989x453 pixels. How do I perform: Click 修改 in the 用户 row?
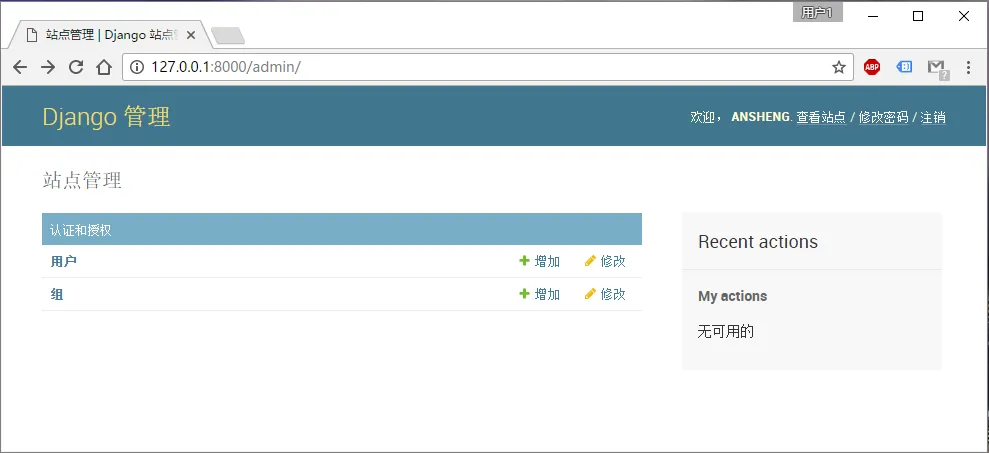pyautogui.click(x=606, y=261)
